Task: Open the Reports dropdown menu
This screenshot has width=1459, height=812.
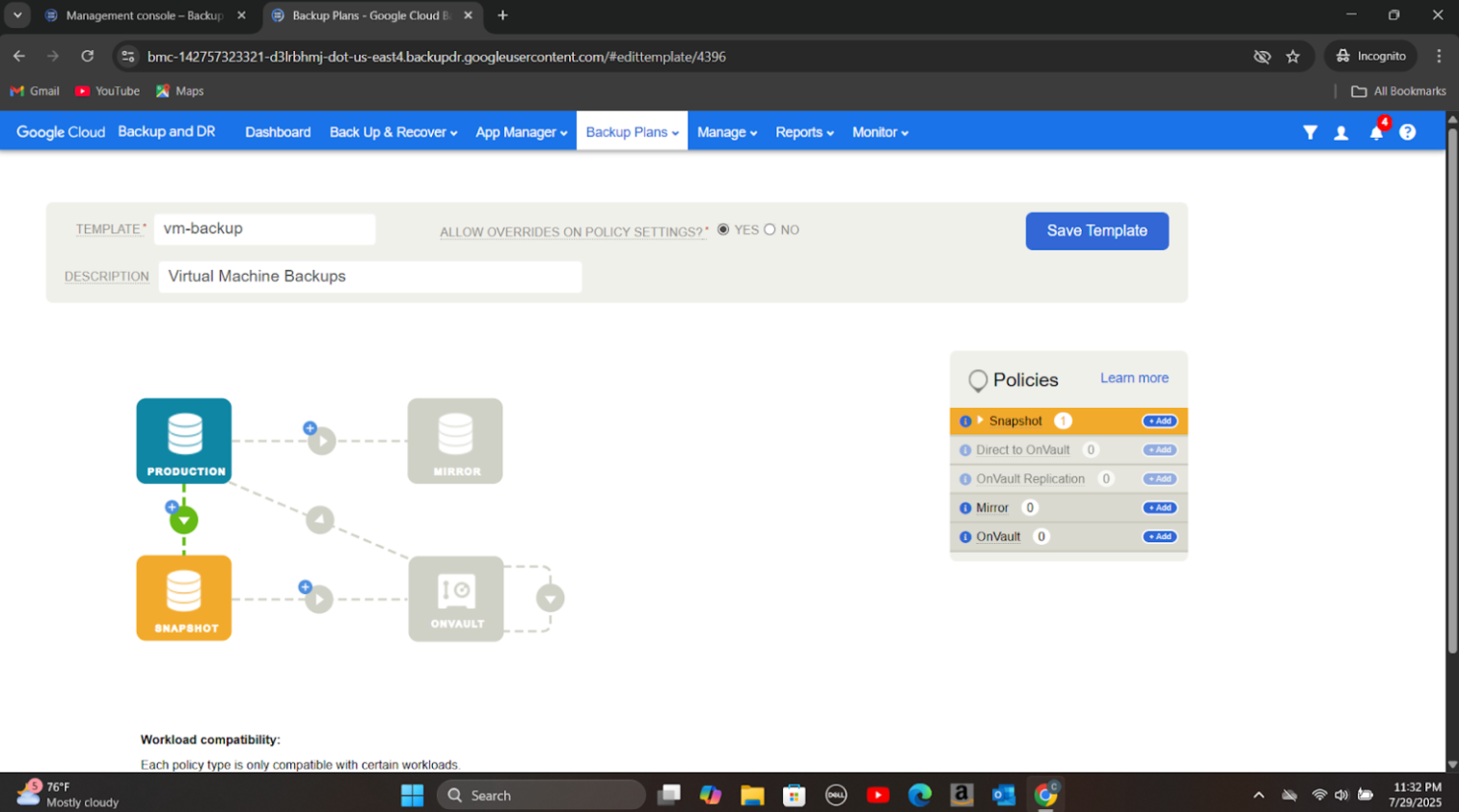Action: 804,132
